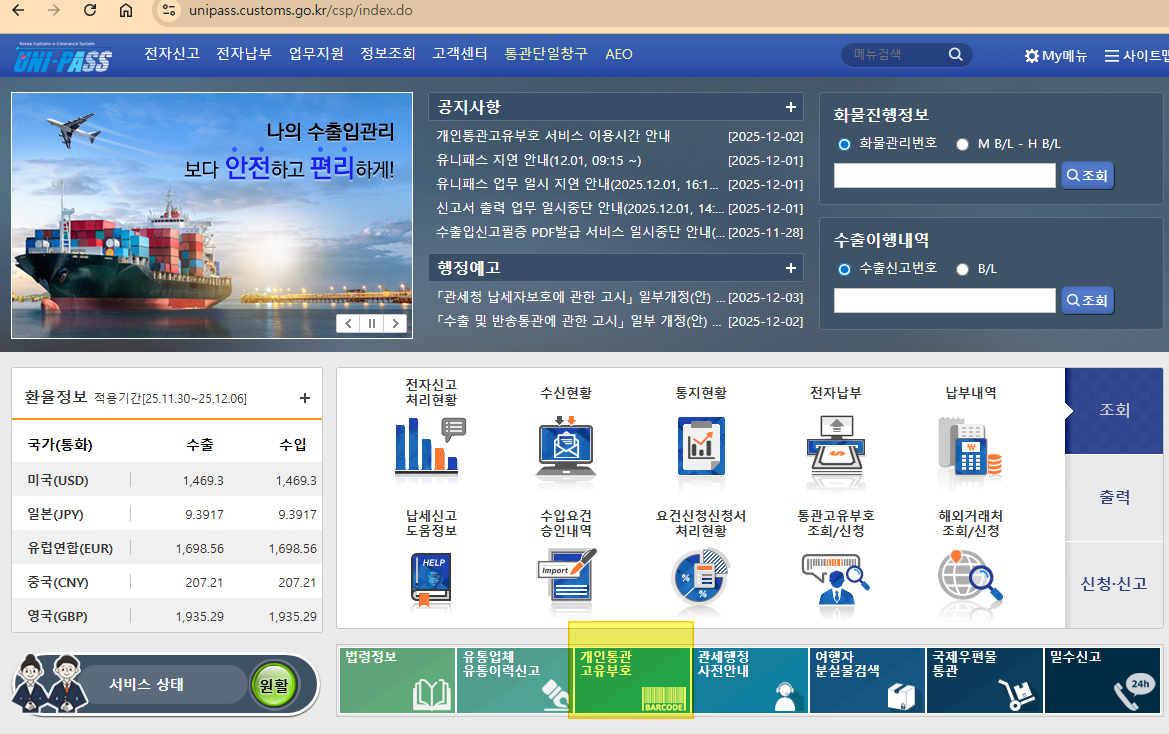Click the 국제우편물 통관 tile

point(984,680)
